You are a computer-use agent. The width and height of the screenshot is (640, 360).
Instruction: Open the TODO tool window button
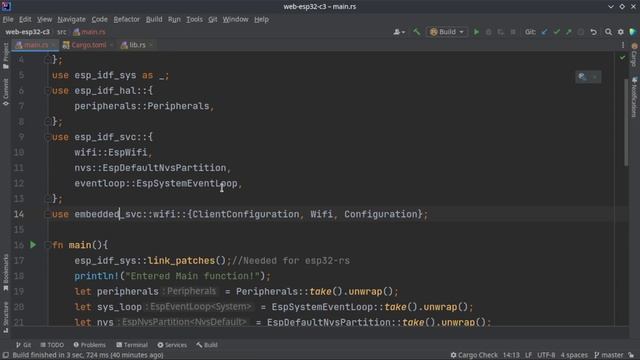click(x=52, y=345)
